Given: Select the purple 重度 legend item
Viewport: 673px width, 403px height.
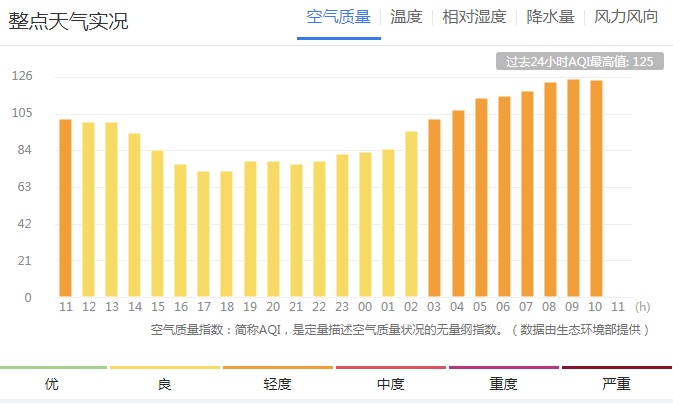Looking at the screenshot, I should click(504, 368).
